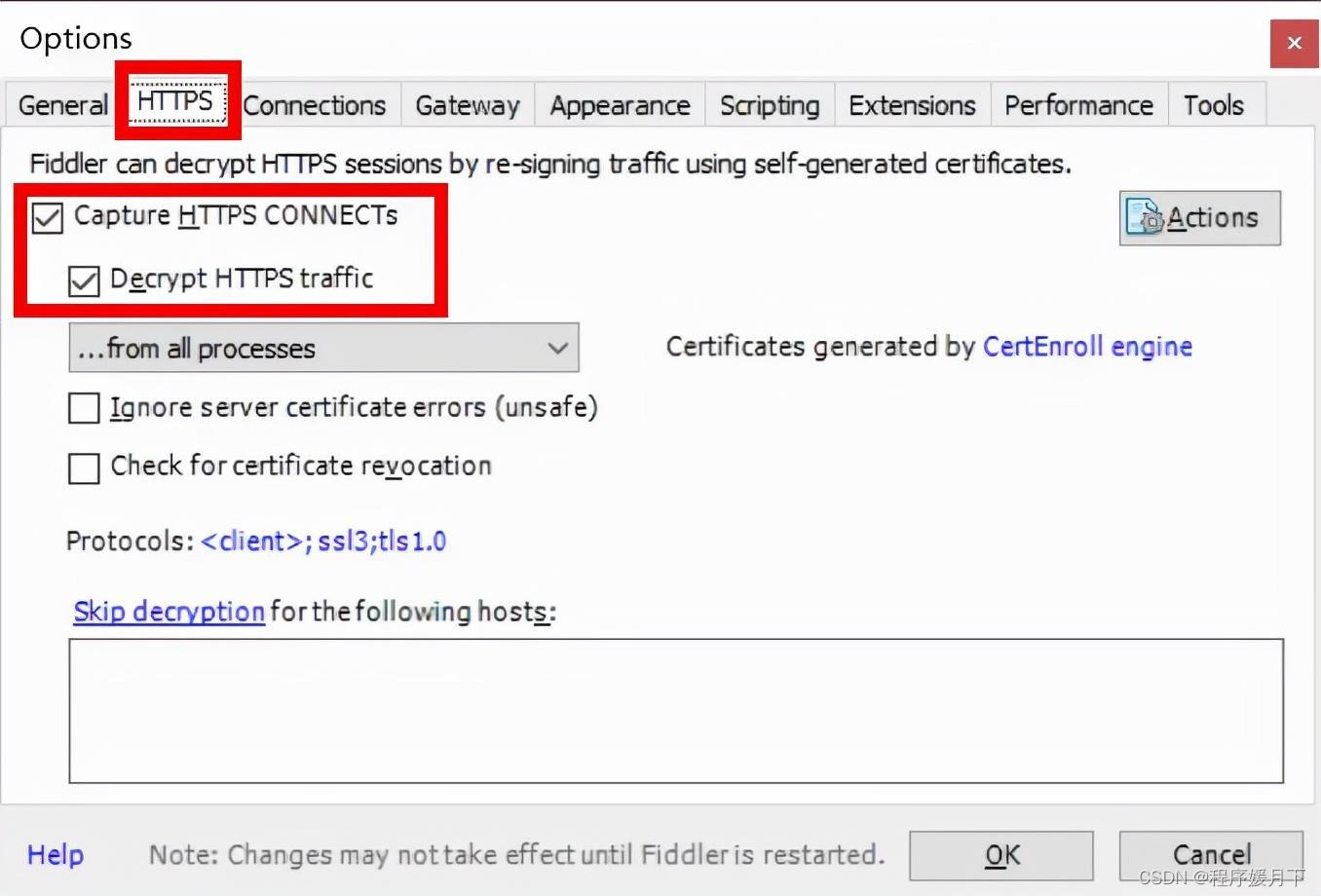1321x896 pixels.
Task: Confirm with the OK button
Action: tap(1001, 855)
